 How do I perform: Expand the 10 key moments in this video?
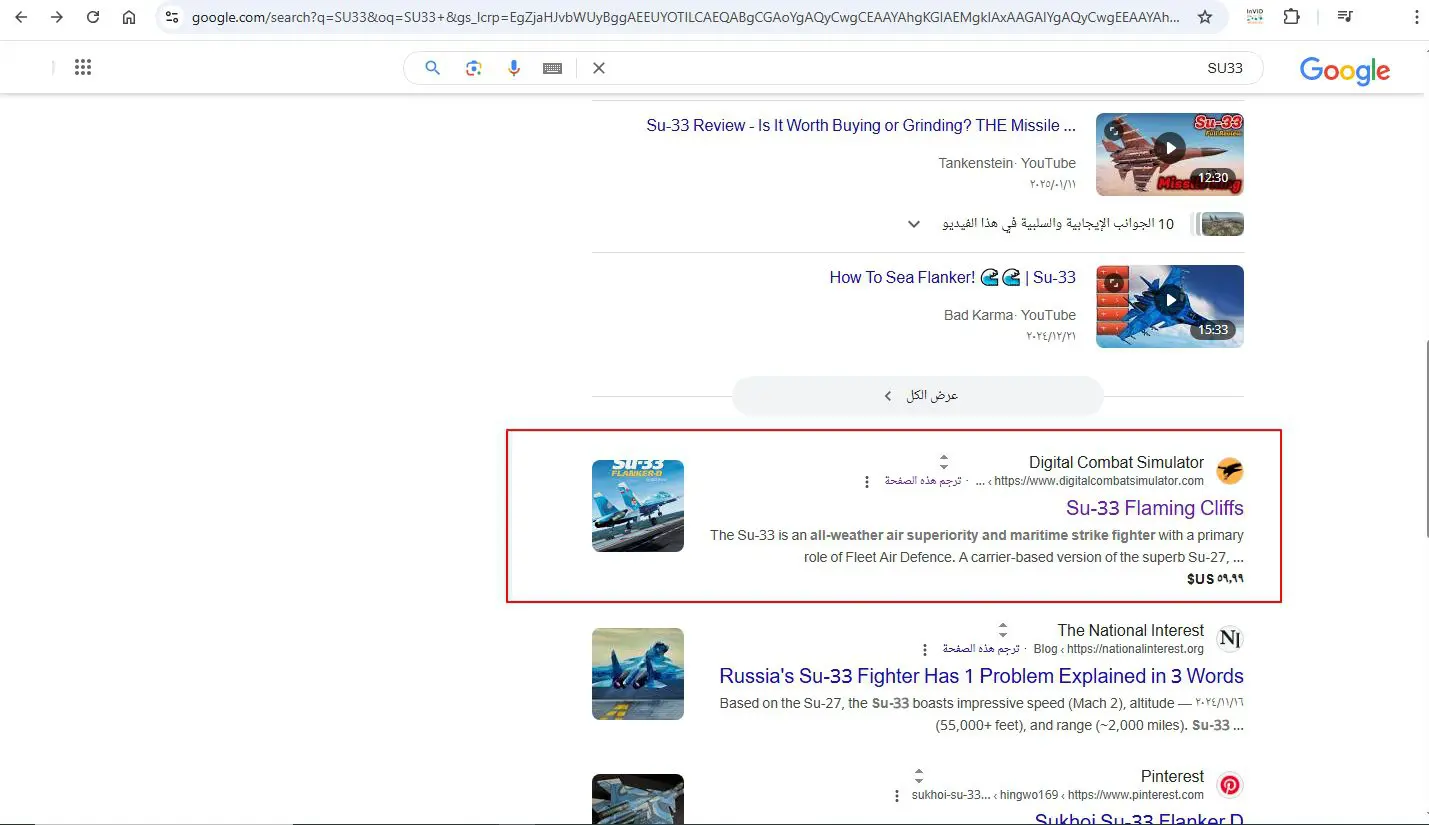point(914,224)
